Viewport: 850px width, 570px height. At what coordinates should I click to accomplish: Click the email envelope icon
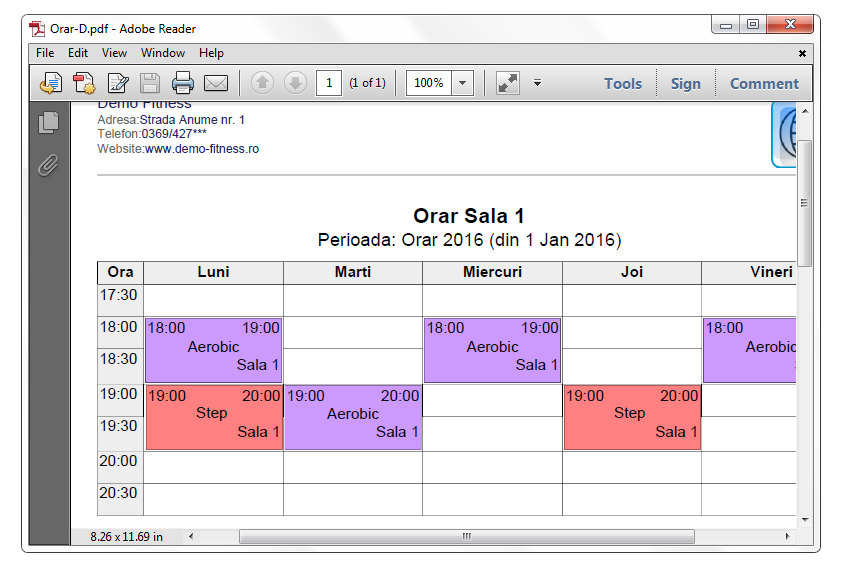coord(216,83)
